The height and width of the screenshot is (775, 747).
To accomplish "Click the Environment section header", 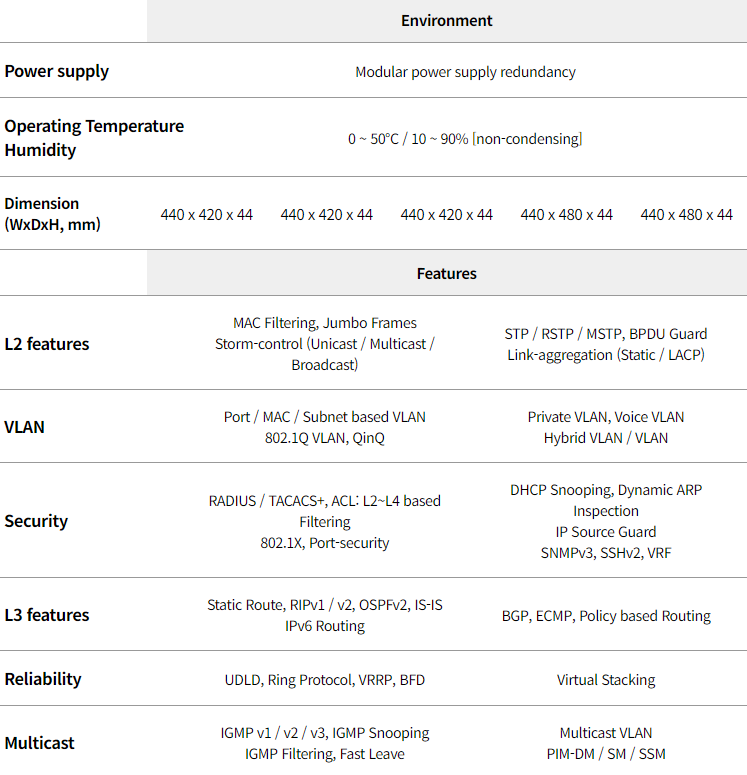I will pyautogui.click(x=446, y=21).
